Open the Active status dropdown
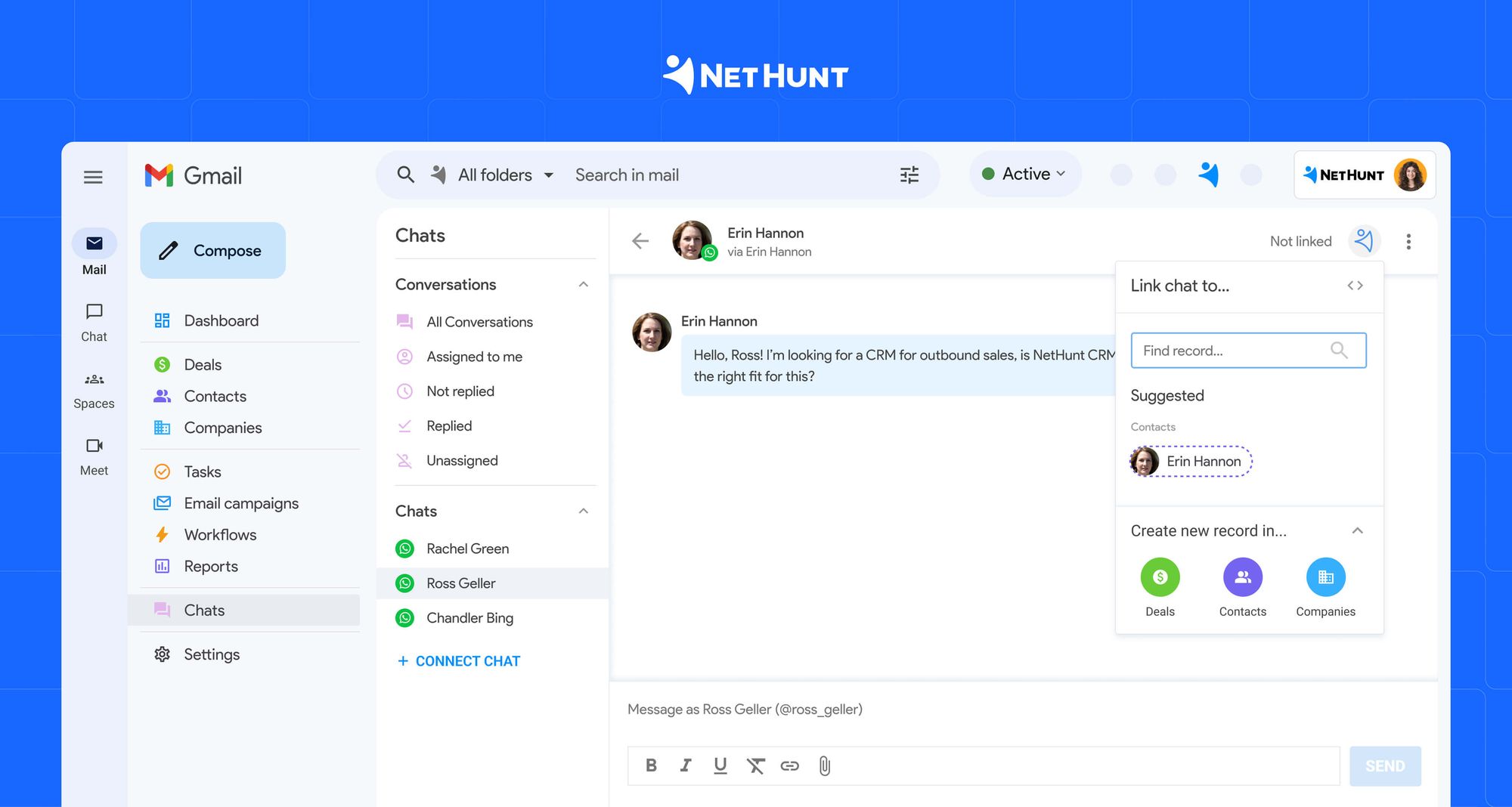Viewport: 1512px width, 807px height. tap(1024, 174)
